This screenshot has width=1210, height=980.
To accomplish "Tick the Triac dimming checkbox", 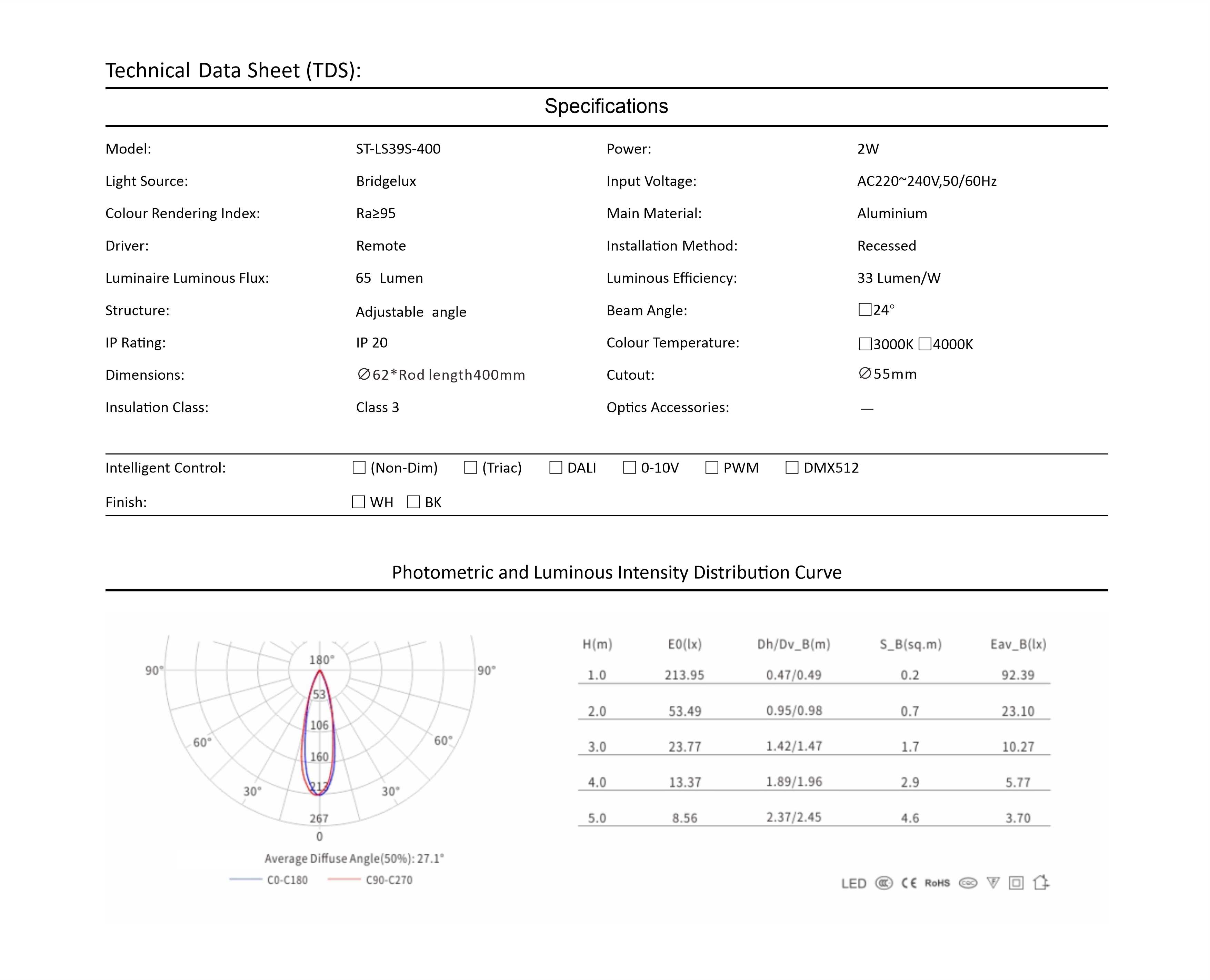I will click(x=470, y=468).
